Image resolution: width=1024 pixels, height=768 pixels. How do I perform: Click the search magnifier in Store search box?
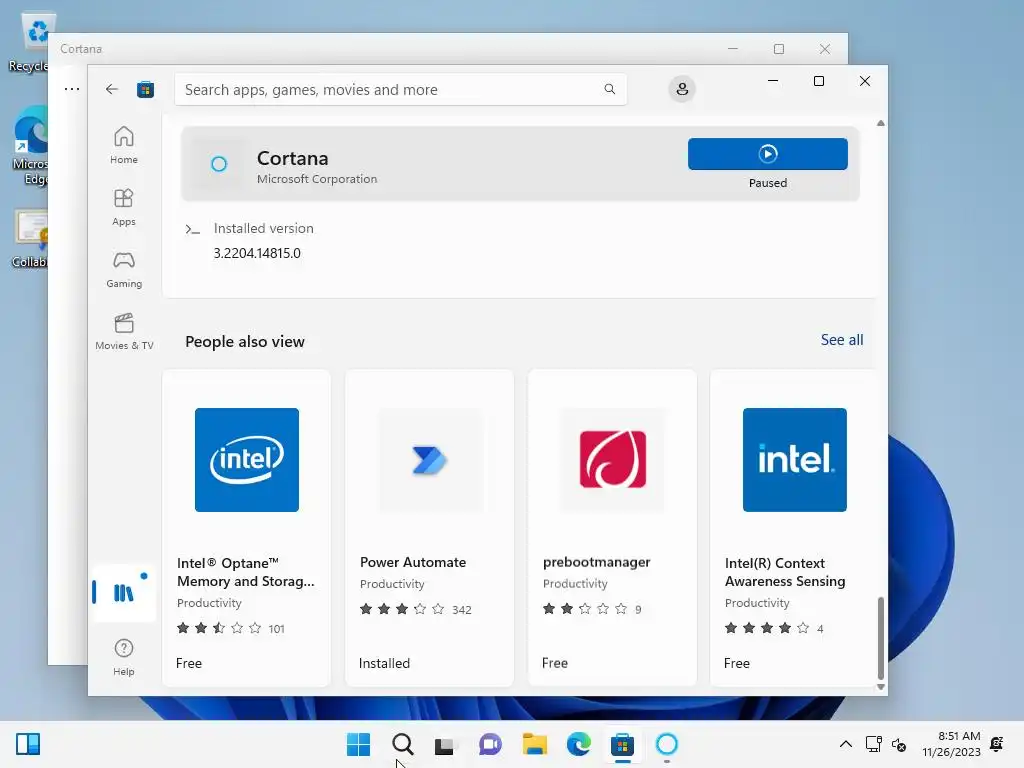tap(609, 89)
